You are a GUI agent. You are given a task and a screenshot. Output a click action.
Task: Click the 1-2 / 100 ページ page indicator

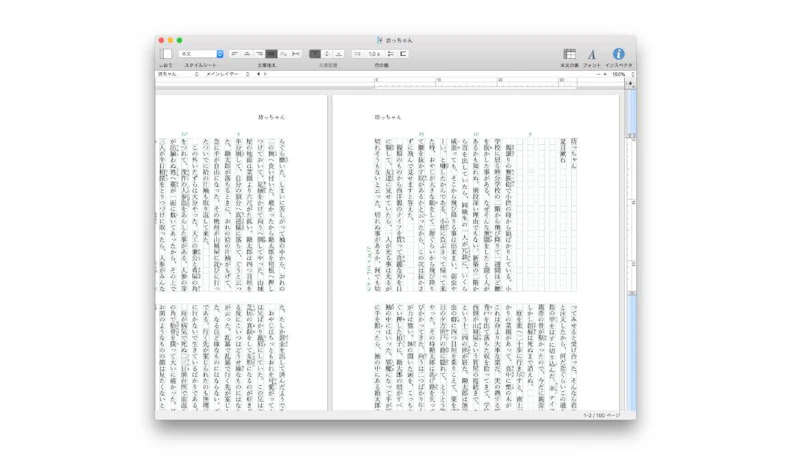(603, 413)
